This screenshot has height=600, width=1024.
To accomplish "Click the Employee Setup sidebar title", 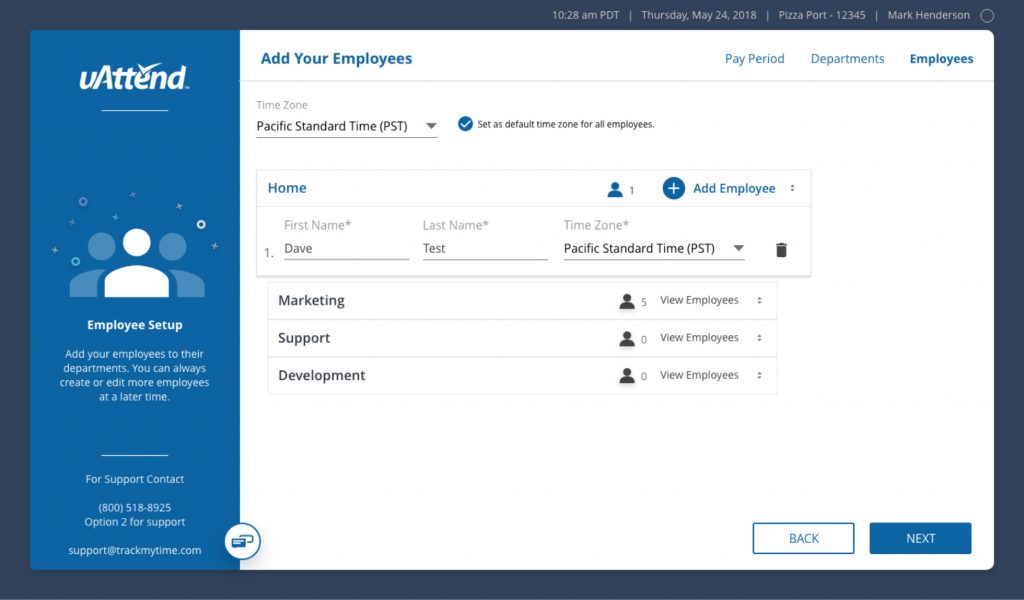I will [135, 325].
